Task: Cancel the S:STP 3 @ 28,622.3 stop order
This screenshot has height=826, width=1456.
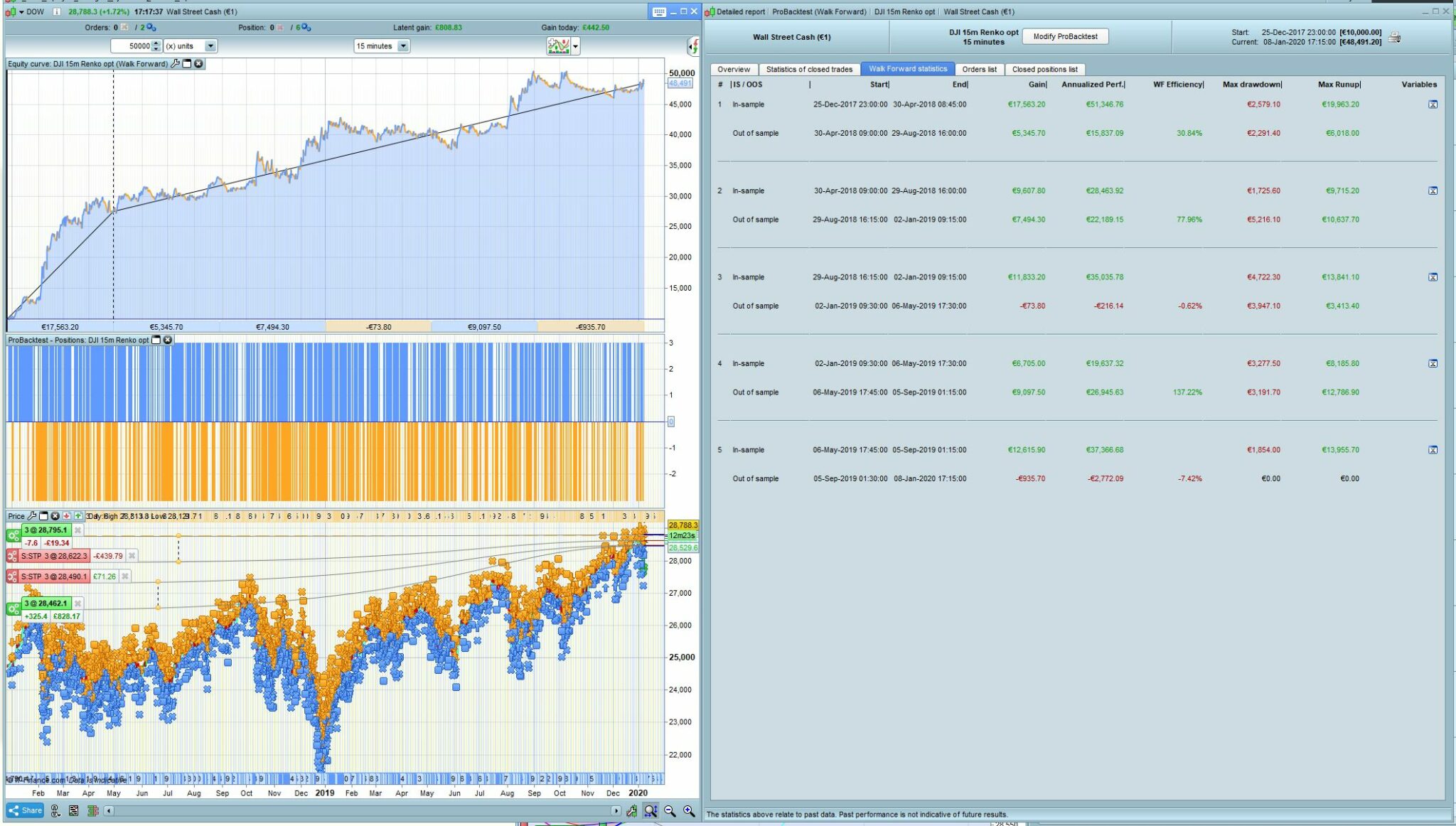Action: pyautogui.click(x=132, y=556)
